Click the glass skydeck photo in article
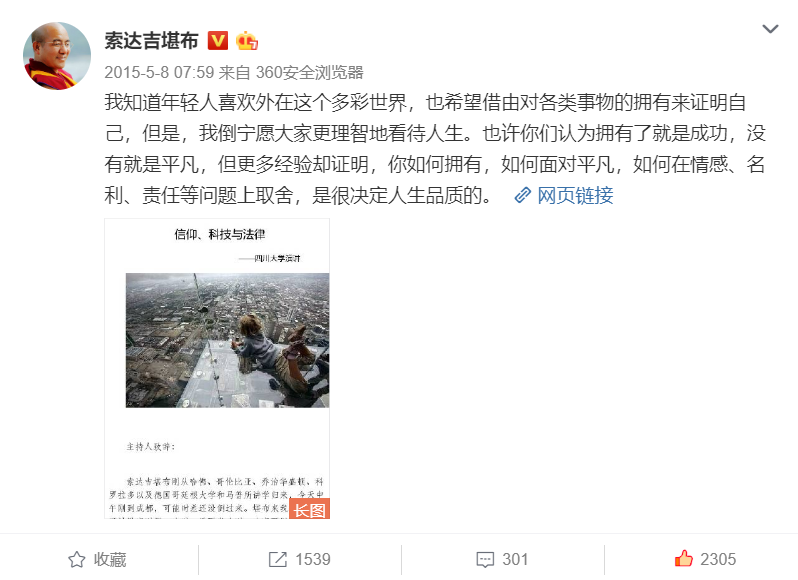Image resolution: width=798 pixels, height=580 pixels. click(227, 340)
